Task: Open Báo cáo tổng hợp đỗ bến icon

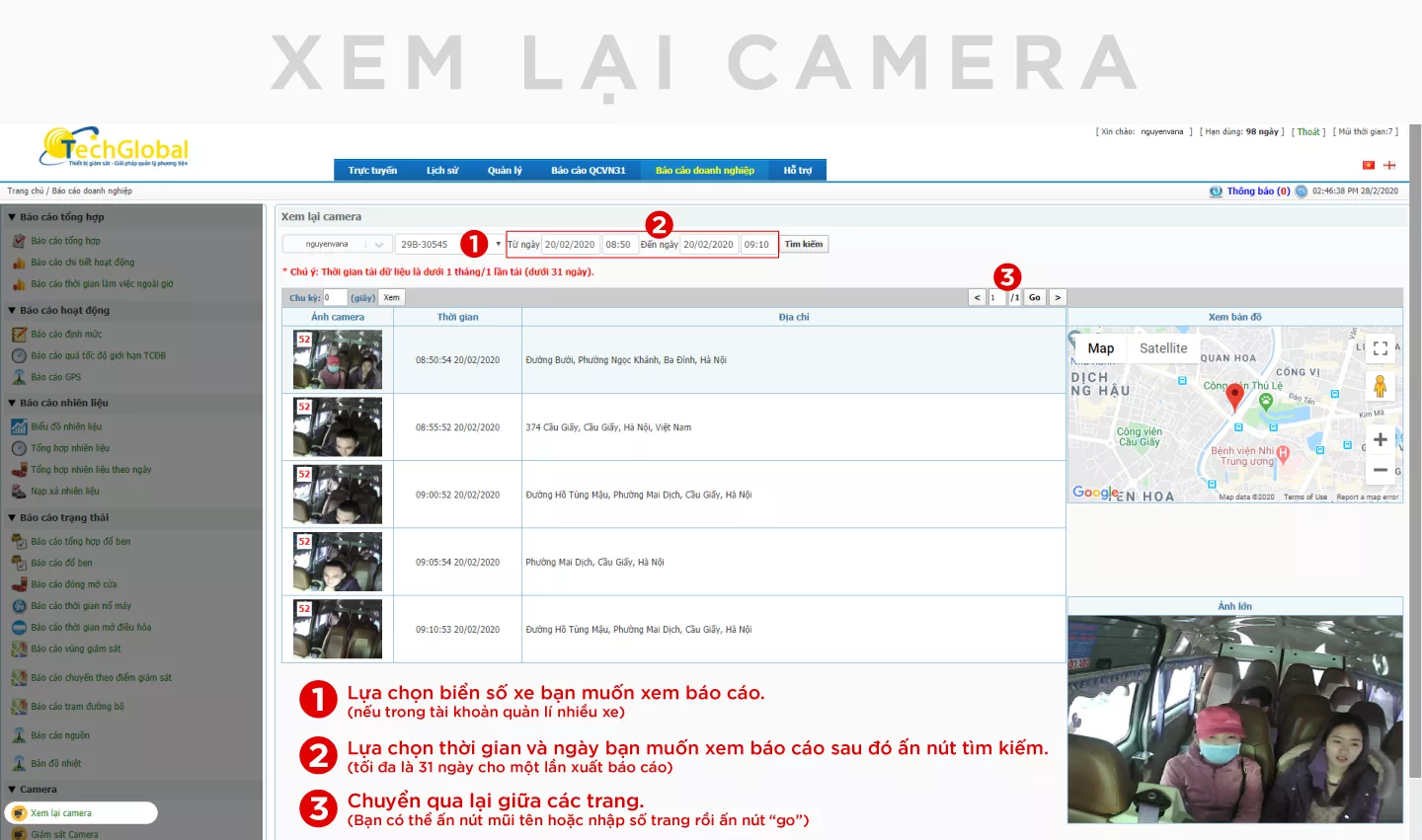Action: coord(19,542)
